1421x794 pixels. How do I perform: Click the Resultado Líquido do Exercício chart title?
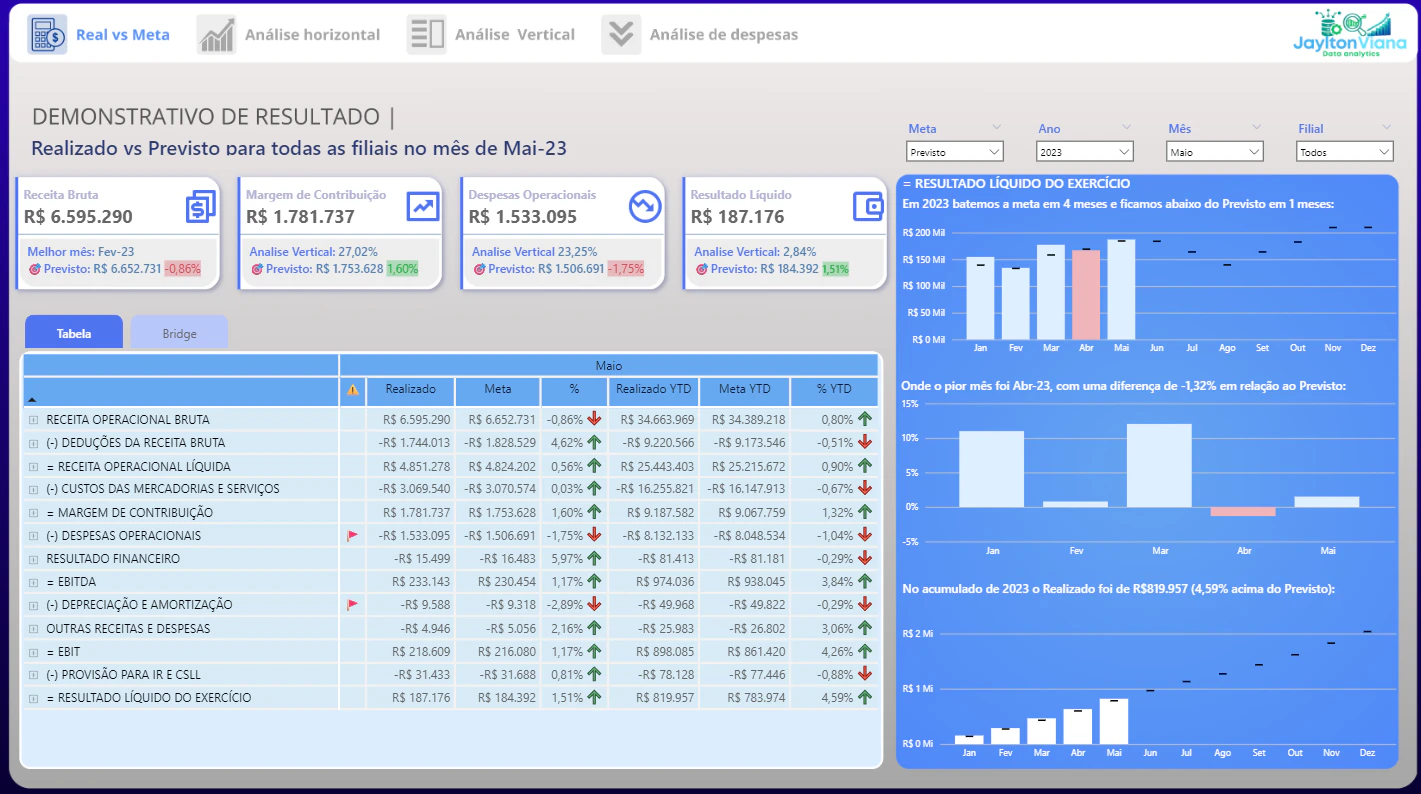1016,184
